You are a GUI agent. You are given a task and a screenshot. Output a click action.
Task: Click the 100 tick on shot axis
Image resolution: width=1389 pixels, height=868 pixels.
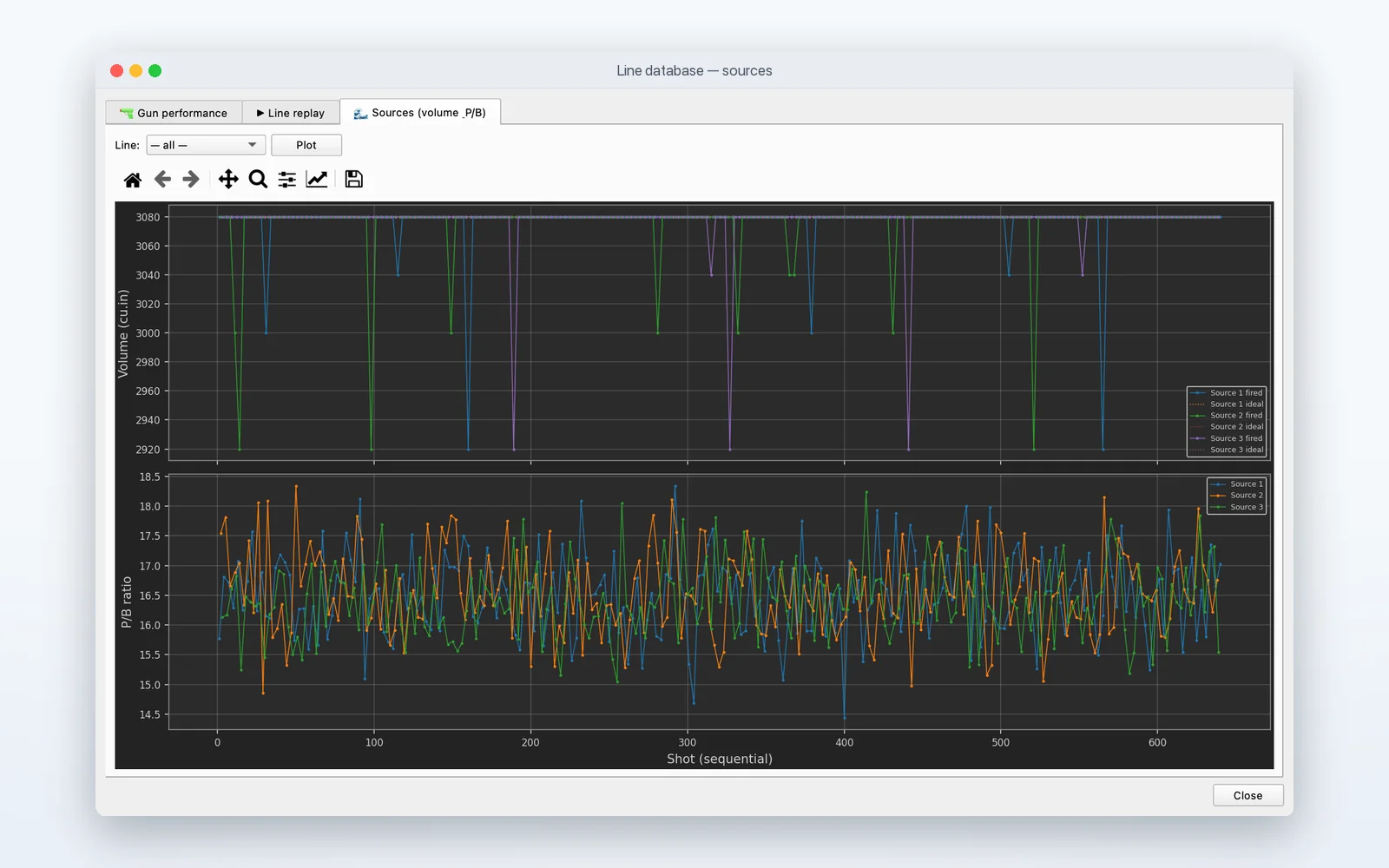coord(374,743)
